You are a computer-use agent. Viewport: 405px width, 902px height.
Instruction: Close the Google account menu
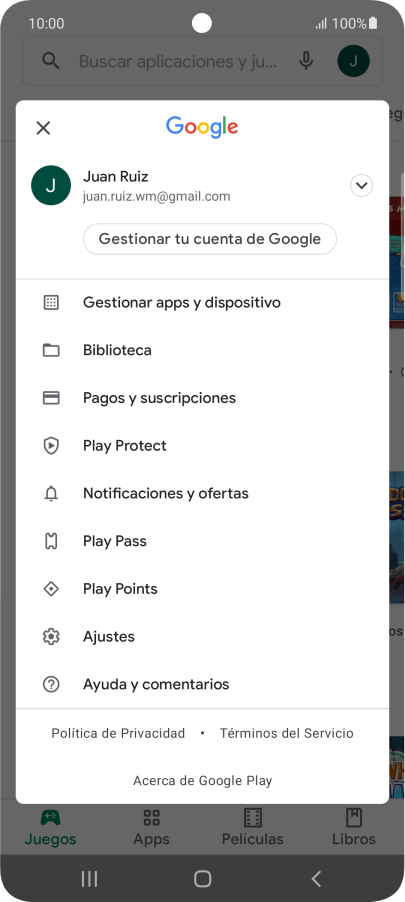(x=43, y=128)
